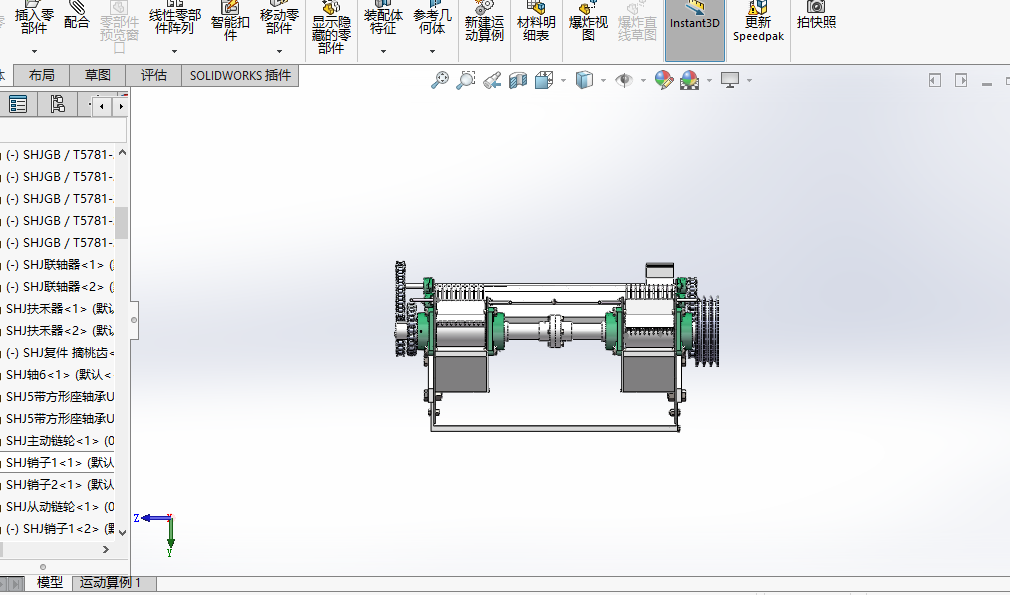1010x595 pixels.
Task: Create New Motion Study (新建运动算例)
Action: point(484,21)
